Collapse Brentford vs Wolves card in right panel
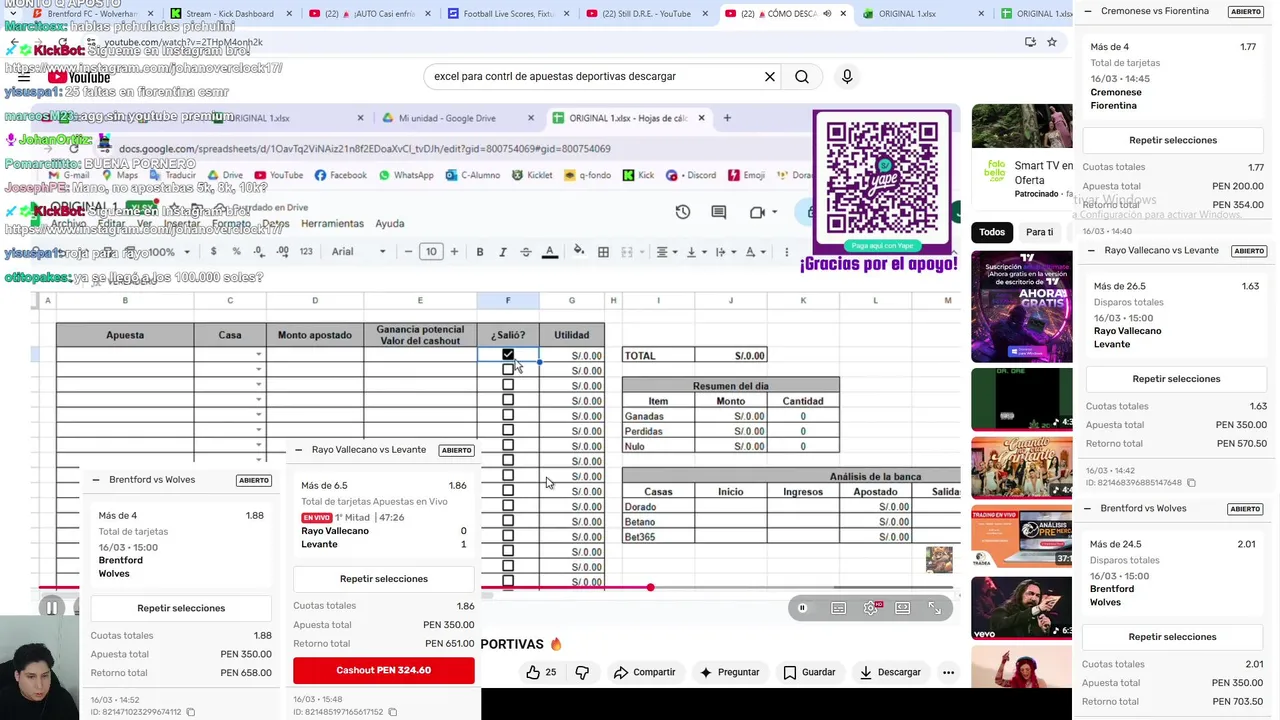 [x=1089, y=509]
